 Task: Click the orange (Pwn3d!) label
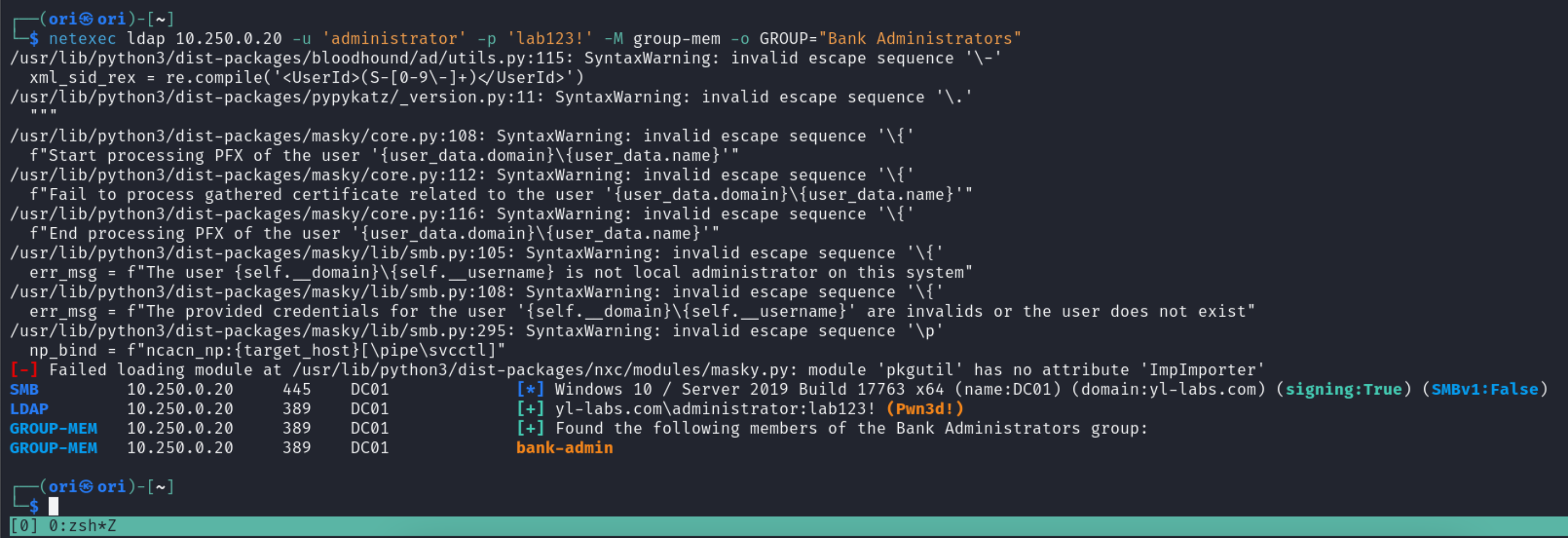pos(925,409)
